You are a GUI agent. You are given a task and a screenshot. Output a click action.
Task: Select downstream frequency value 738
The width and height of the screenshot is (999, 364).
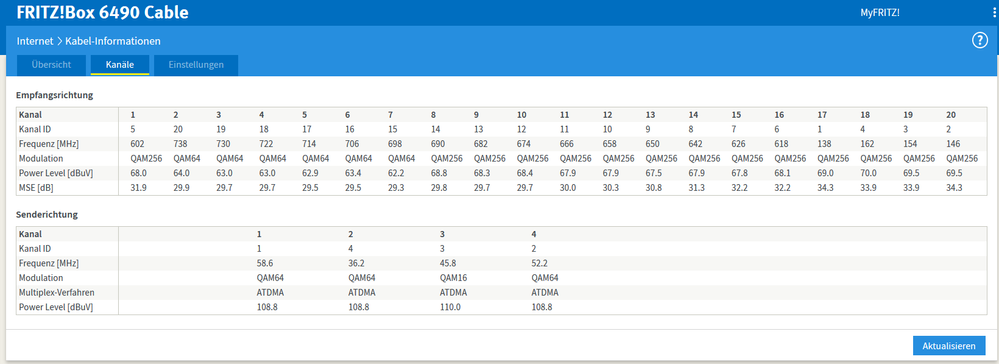180,143
